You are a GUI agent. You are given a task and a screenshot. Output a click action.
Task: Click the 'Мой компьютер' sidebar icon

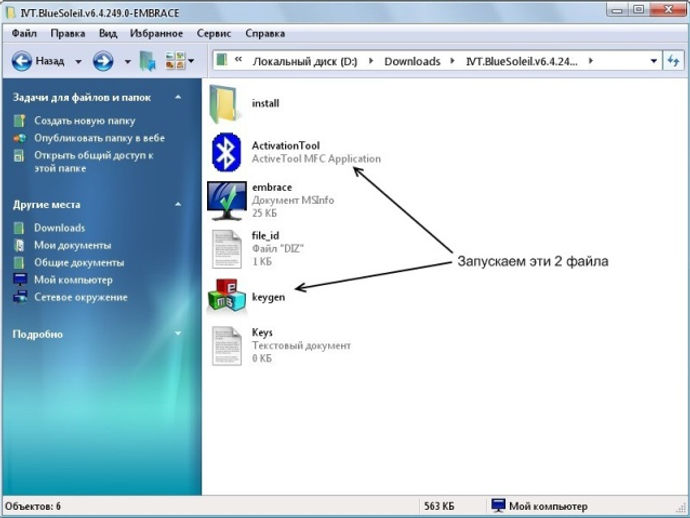tap(20, 280)
